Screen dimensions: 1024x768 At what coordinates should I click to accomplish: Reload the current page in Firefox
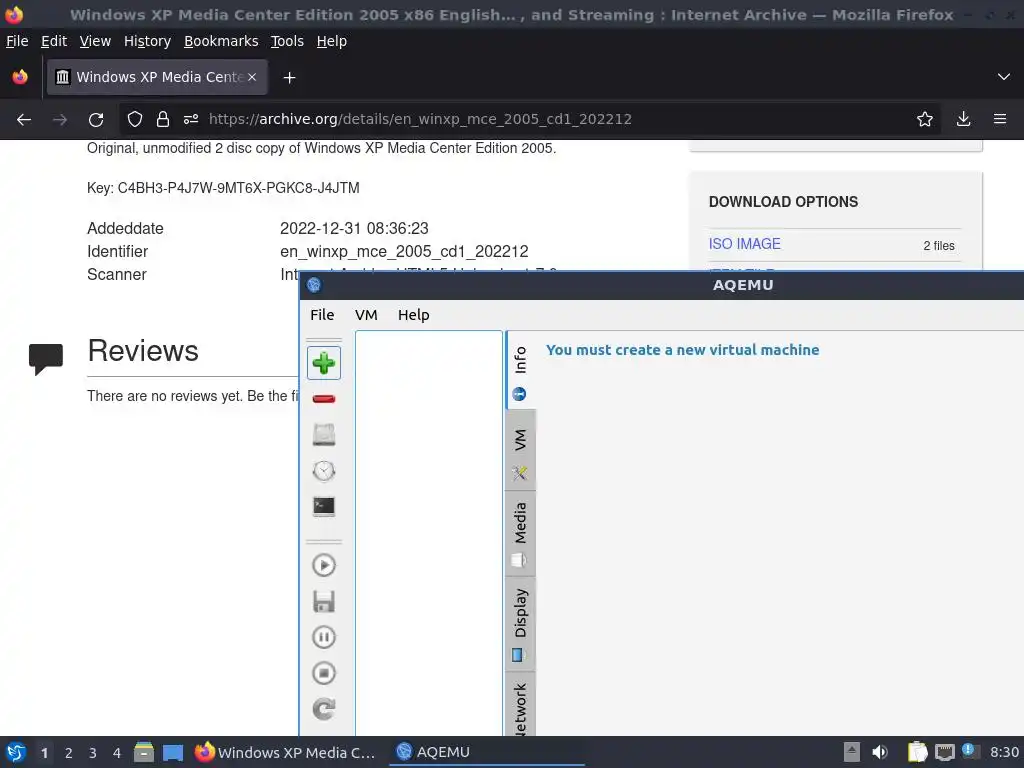[96, 120]
